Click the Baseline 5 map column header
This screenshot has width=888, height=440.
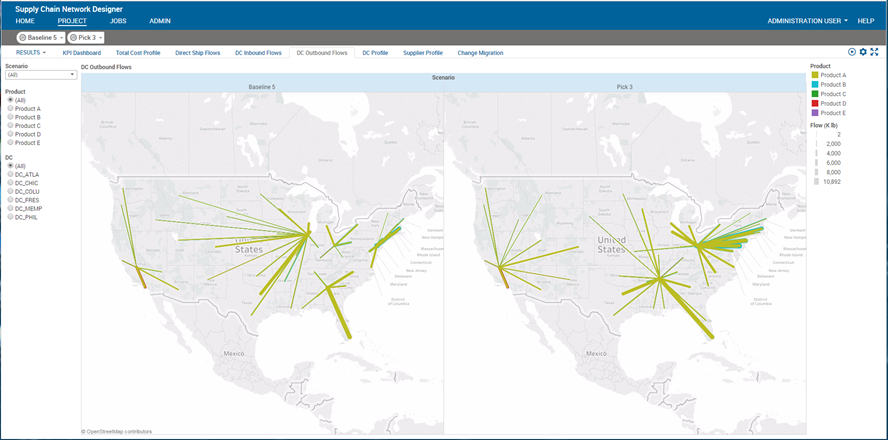coord(262,87)
